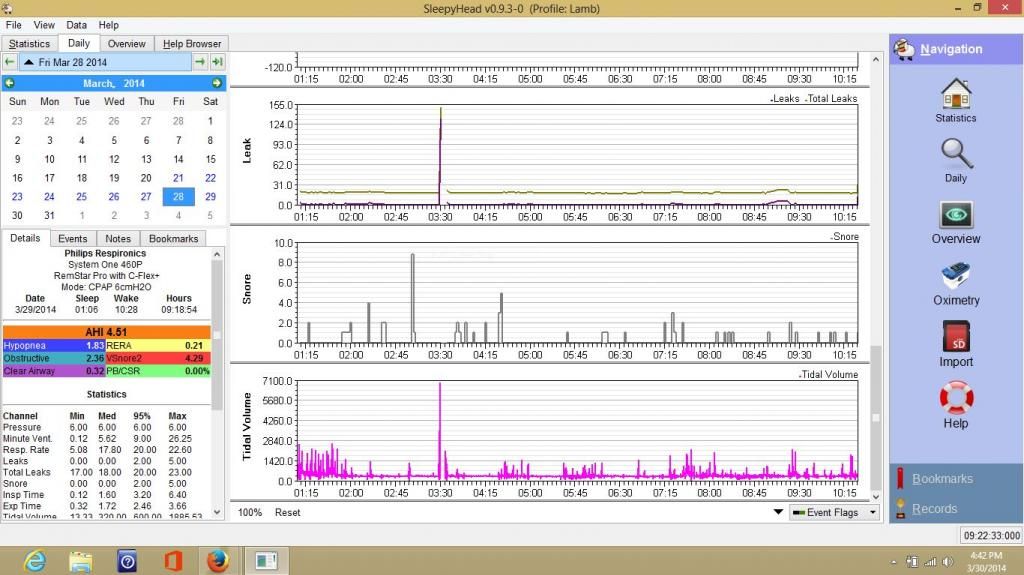Select March 24 in calendar
This screenshot has width=1024, height=575.
[x=49, y=196]
